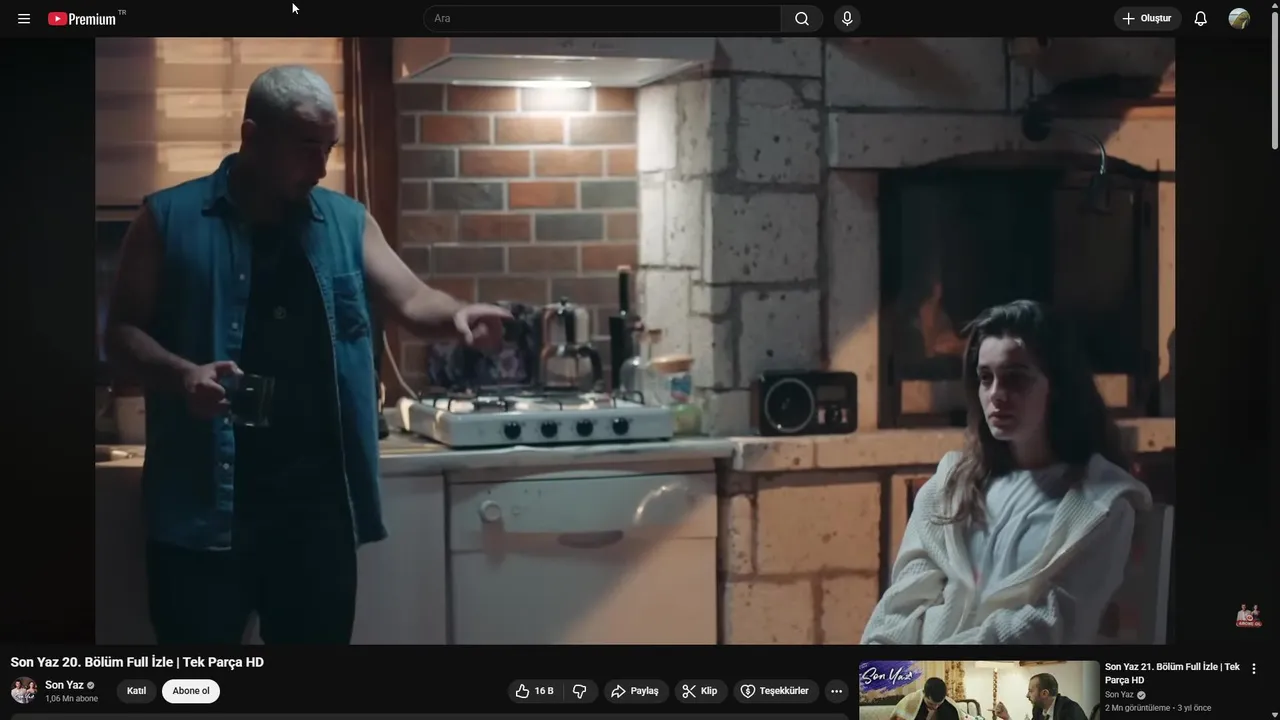Click the search magnifier button
This screenshot has height=720, width=1280.
tap(802, 19)
